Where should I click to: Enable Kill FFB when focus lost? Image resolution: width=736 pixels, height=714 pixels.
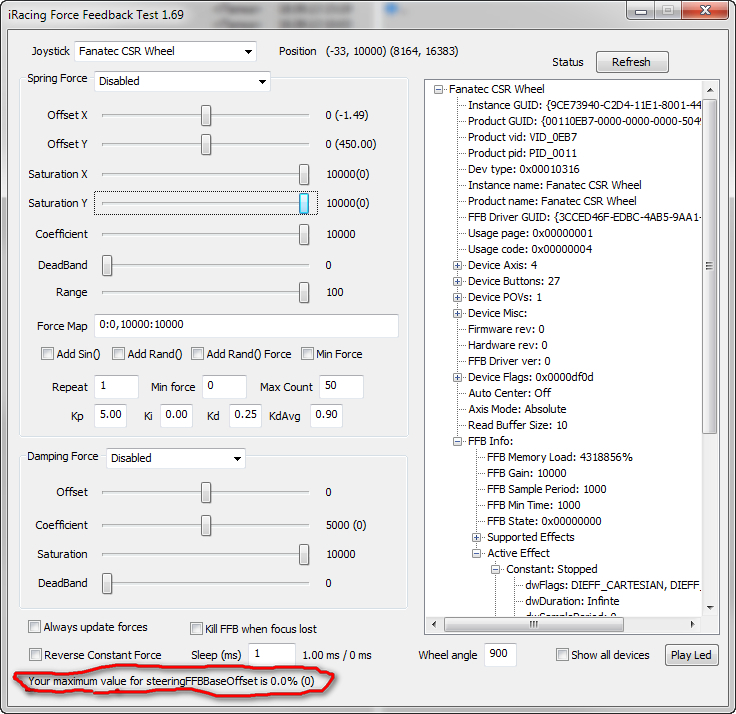click(197, 629)
